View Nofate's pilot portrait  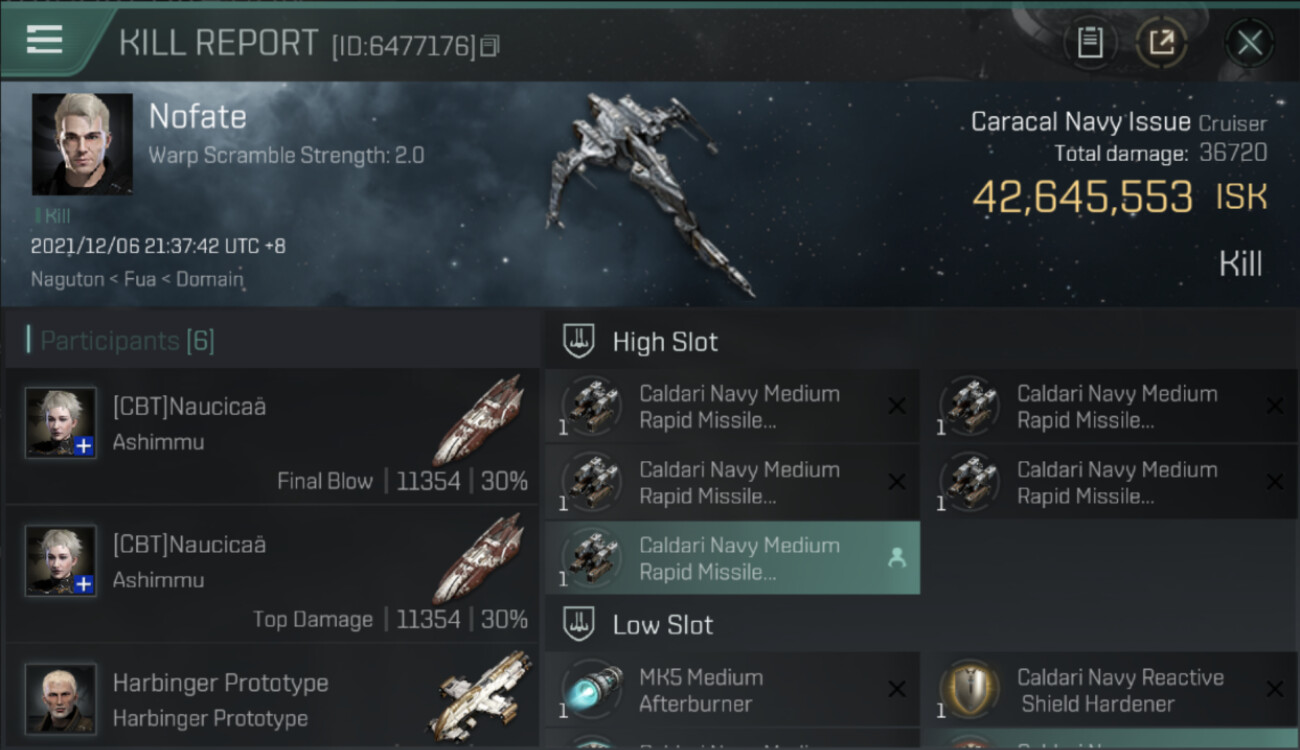click(x=82, y=144)
